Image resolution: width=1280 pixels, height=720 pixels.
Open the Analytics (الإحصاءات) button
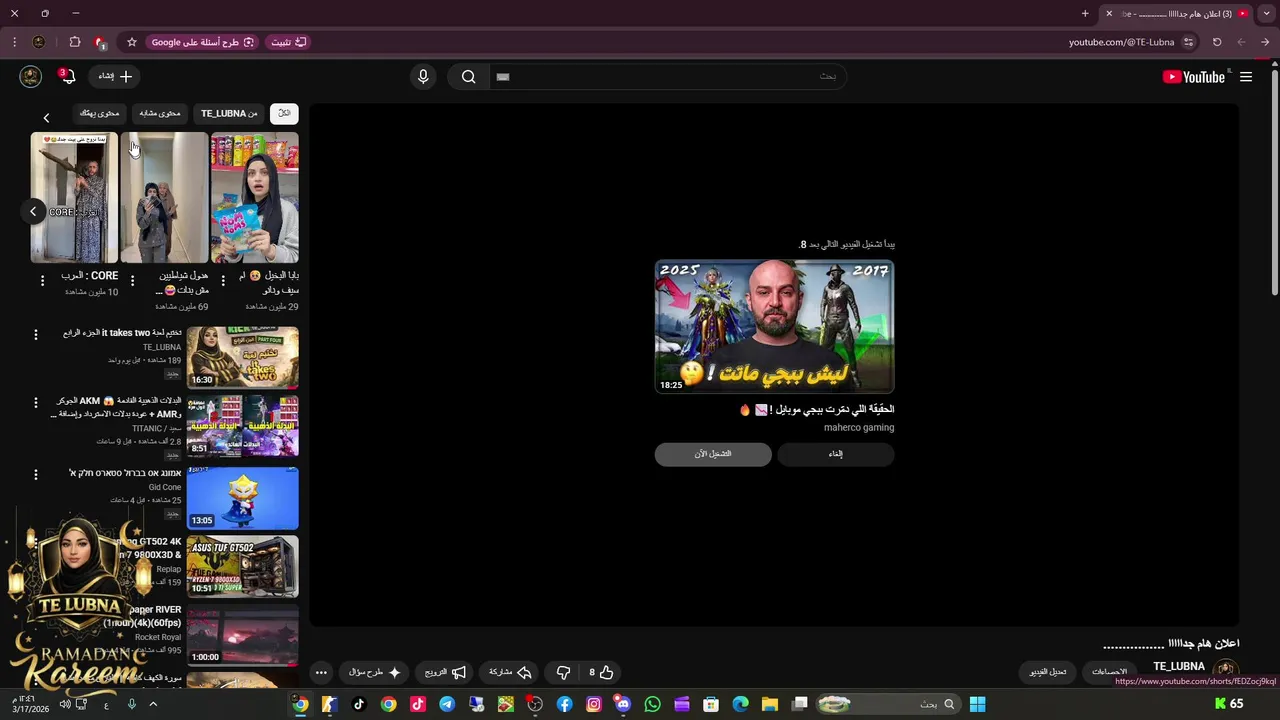click(1109, 671)
